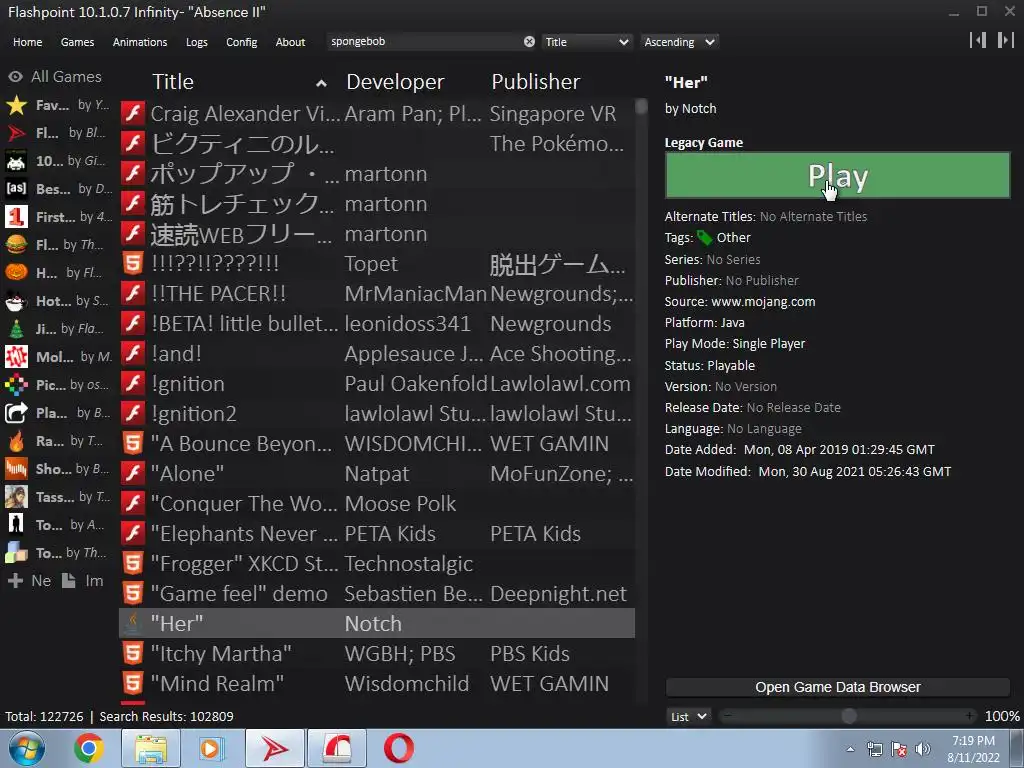Open the Logs tab

pyautogui.click(x=197, y=42)
